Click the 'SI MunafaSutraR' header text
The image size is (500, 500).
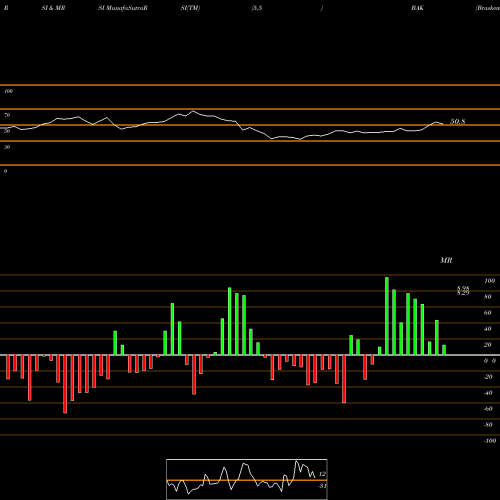coord(123,8)
